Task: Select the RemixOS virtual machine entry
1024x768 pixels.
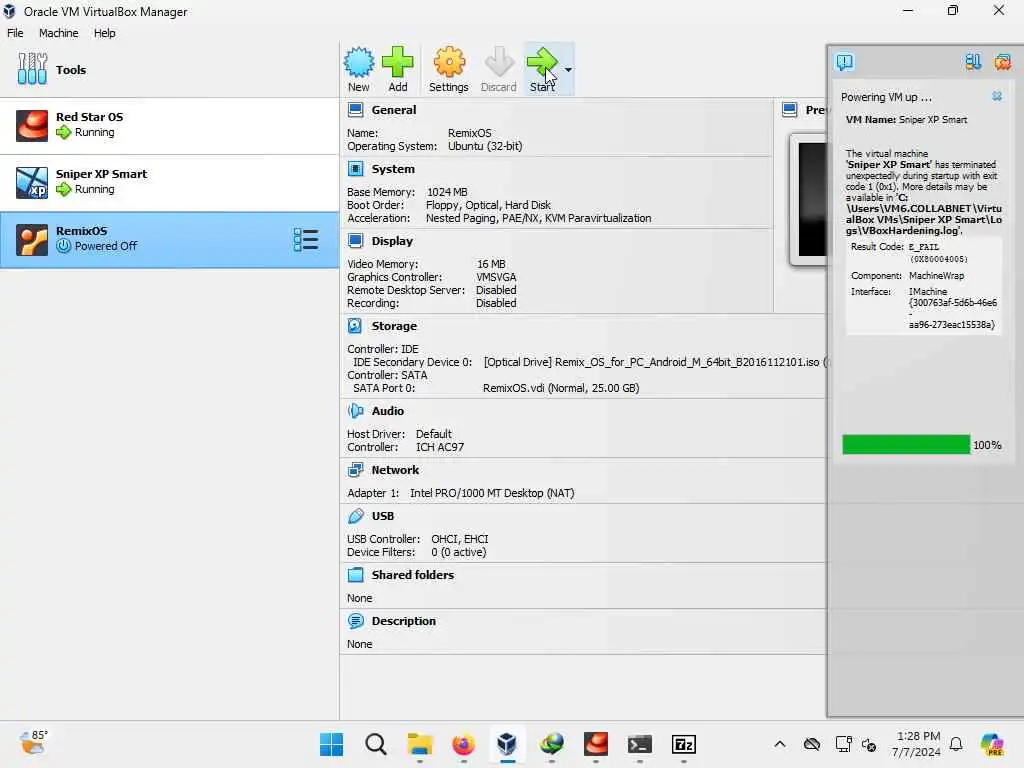Action: point(170,239)
